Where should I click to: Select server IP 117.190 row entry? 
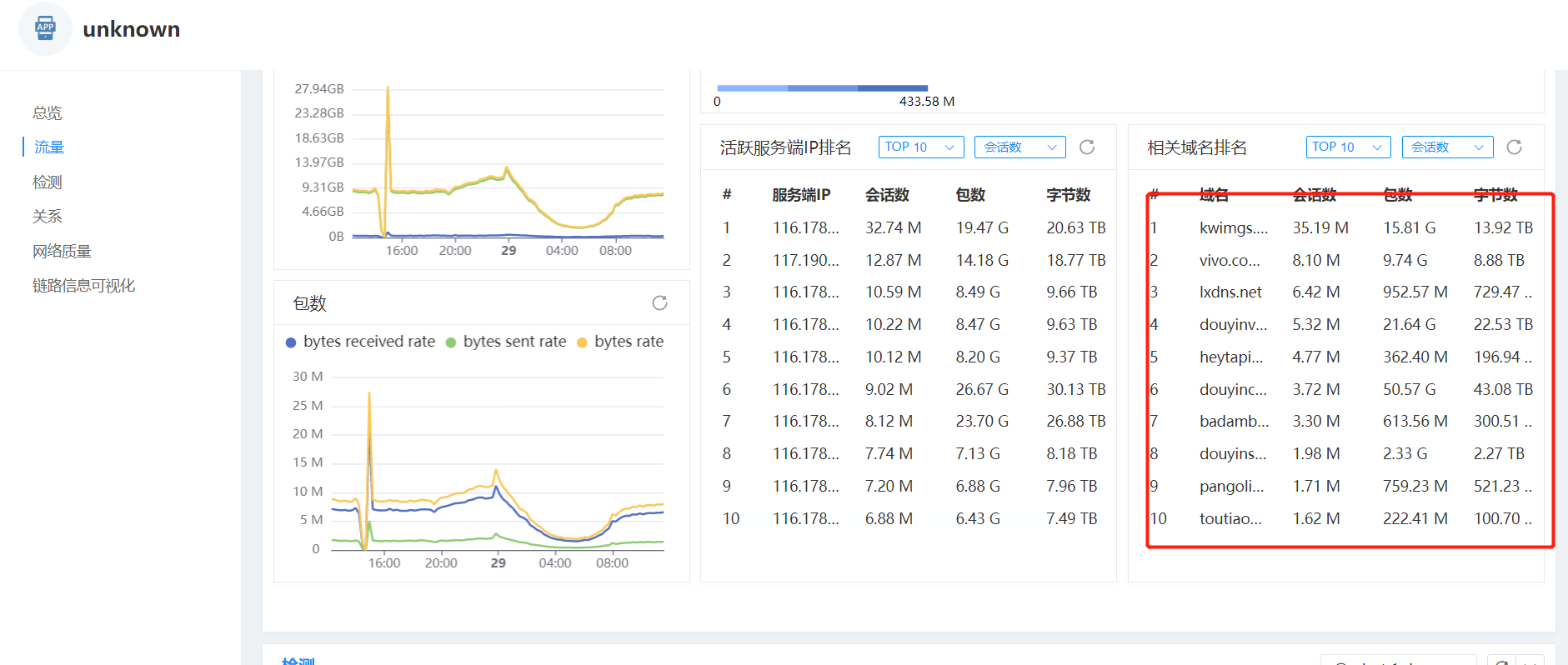coord(805,261)
